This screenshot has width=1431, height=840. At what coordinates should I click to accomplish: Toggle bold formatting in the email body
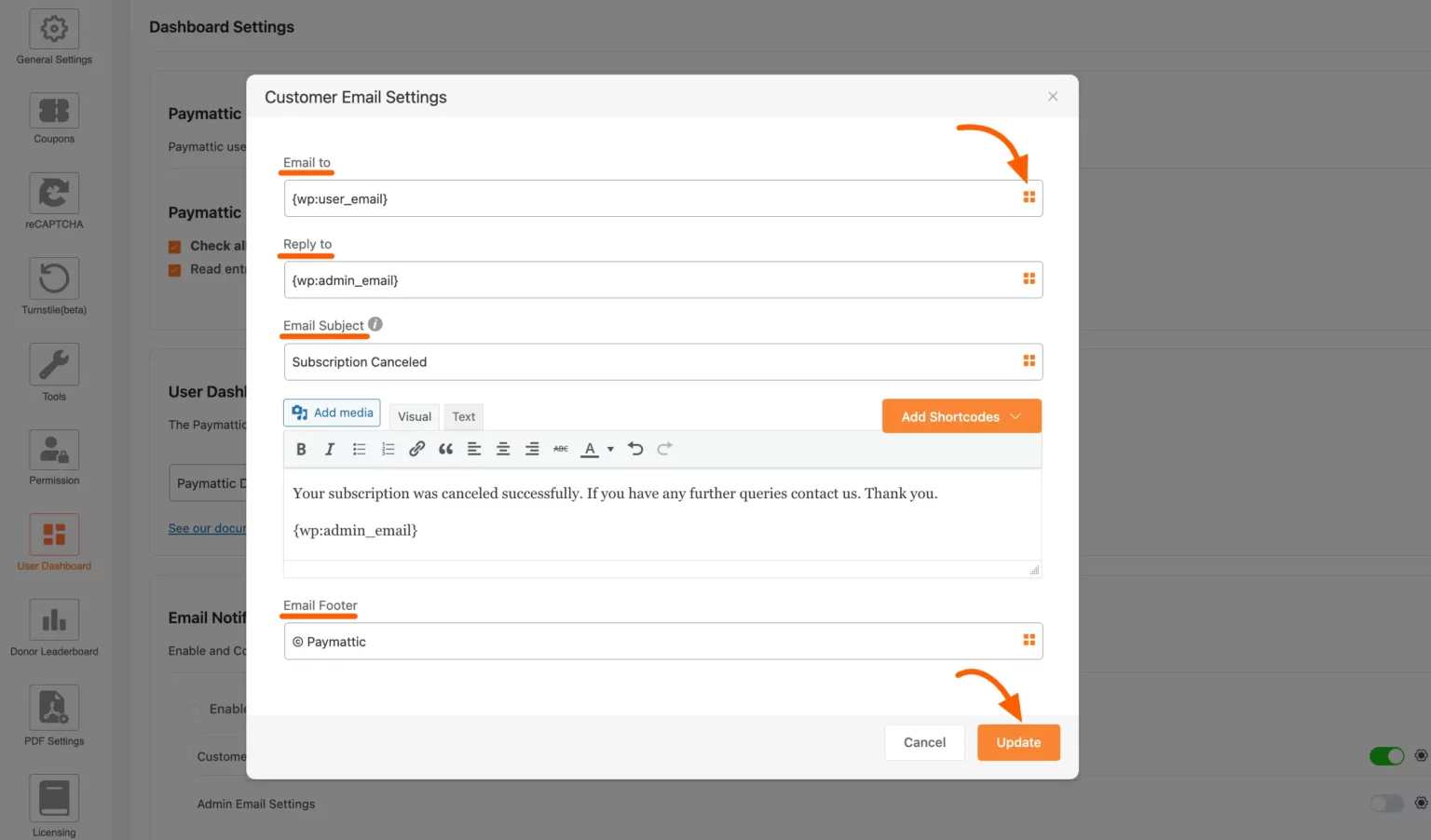click(301, 449)
